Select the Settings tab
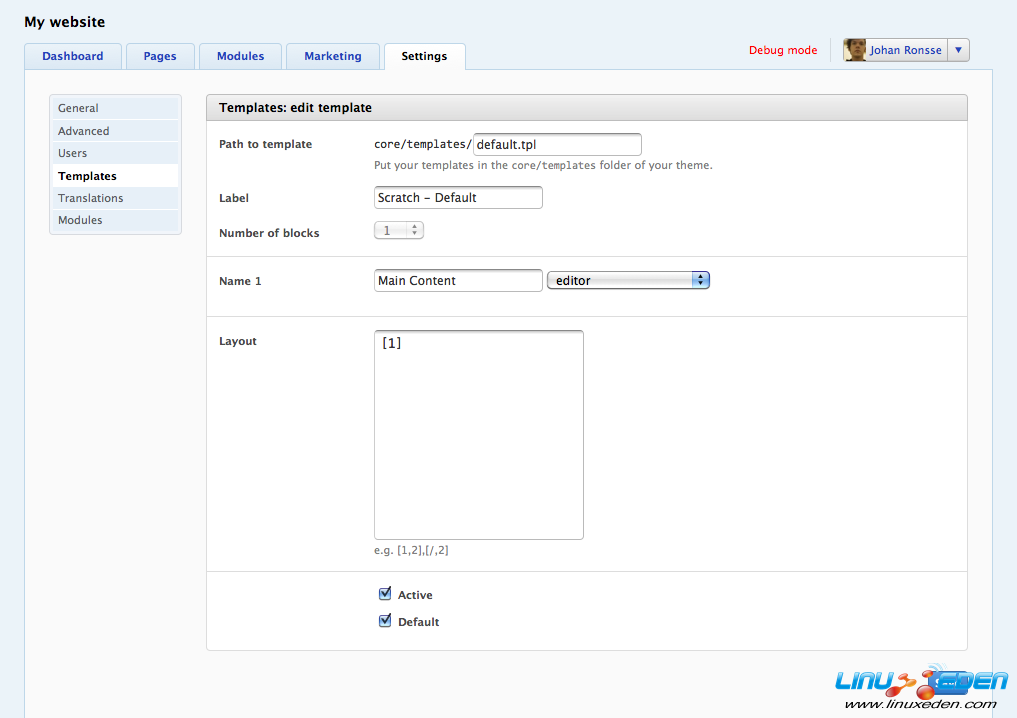Screen dimensions: 1017x718 (424, 57)
